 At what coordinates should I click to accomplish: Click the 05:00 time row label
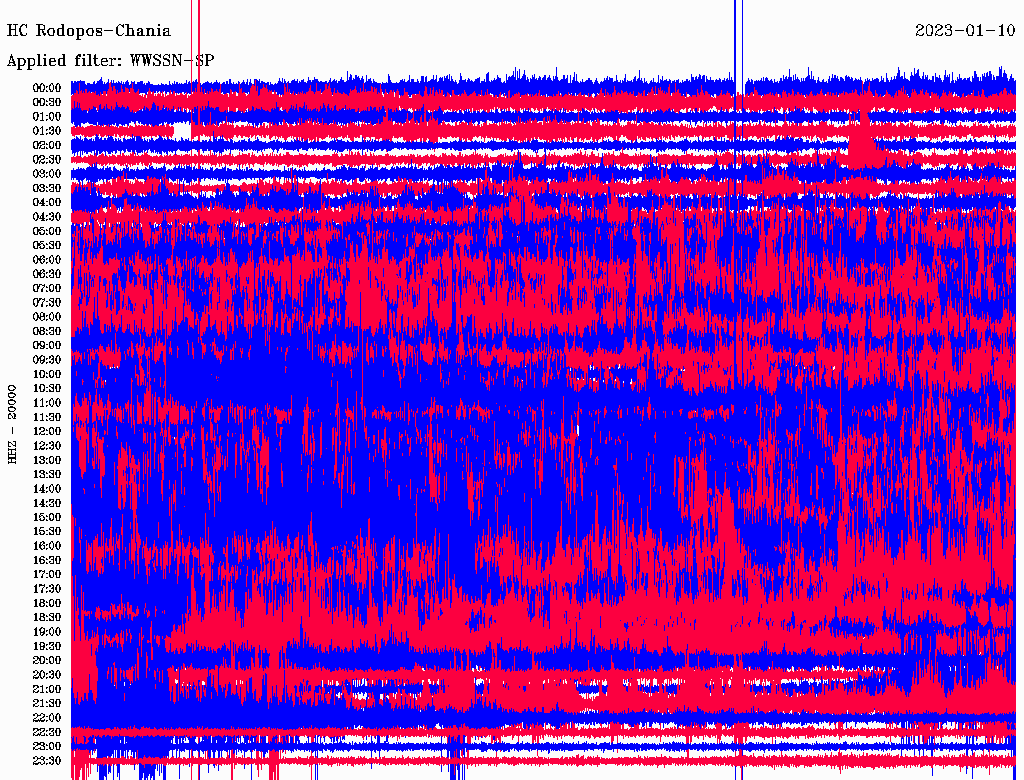(47, 231)
